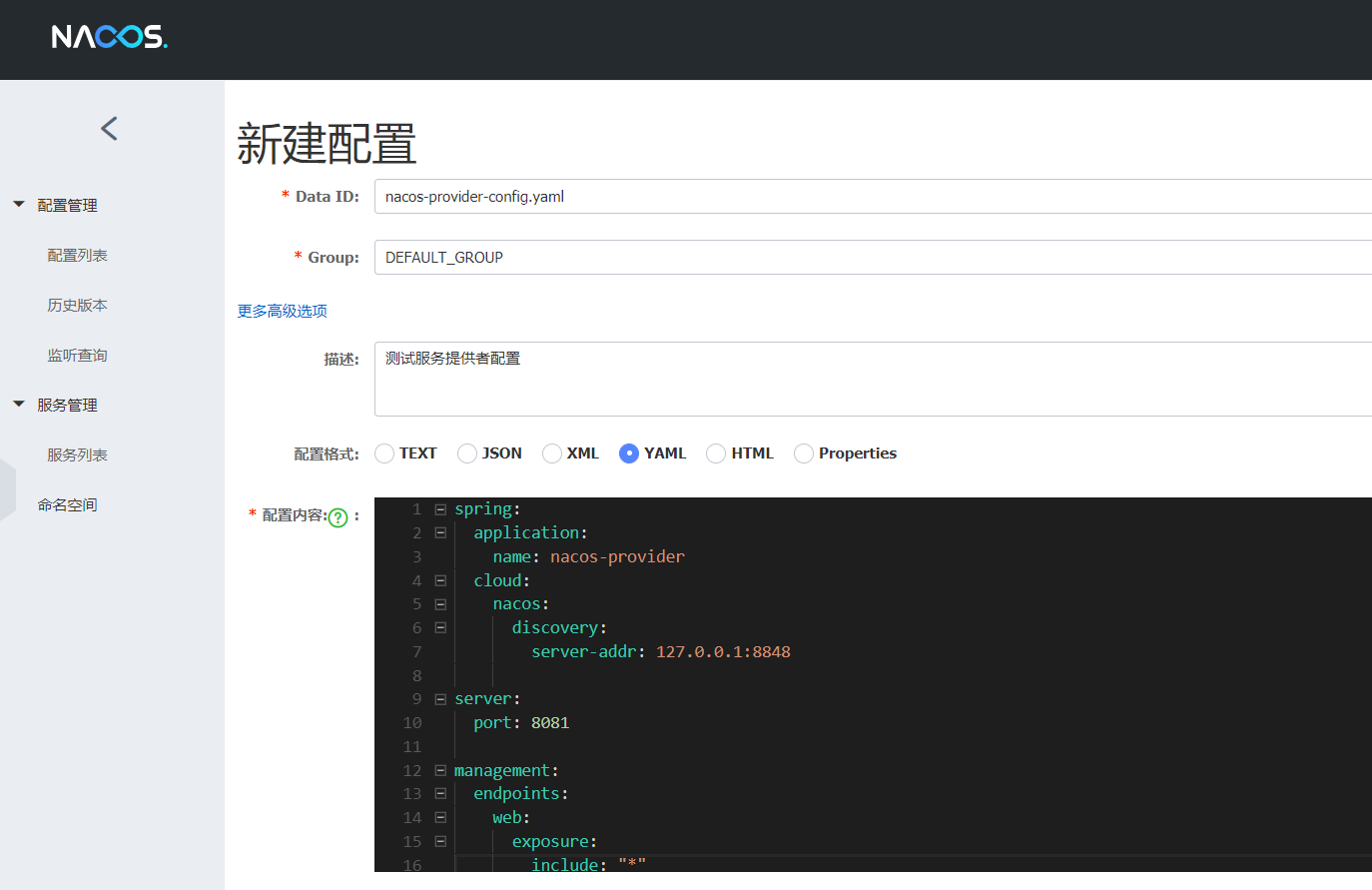Open 监听查询 in the sidebar
This screenshot has width=1372, height=890.
pyautogui.click(x=77, y=355)
